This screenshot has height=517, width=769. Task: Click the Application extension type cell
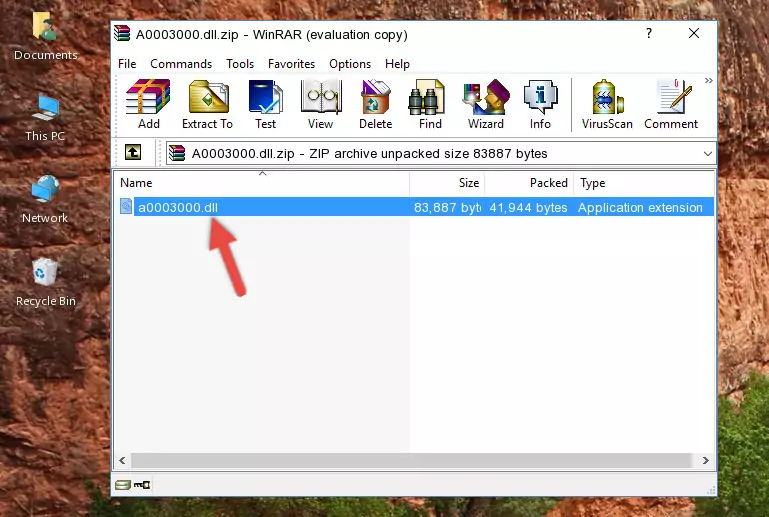(x=640, y=207)
